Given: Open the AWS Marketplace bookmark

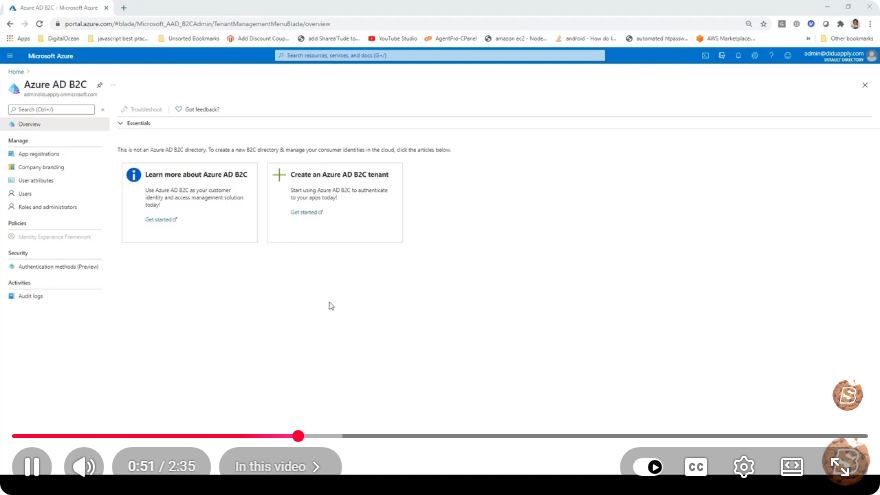Looking at the screenshot, I should click(726, 39).
